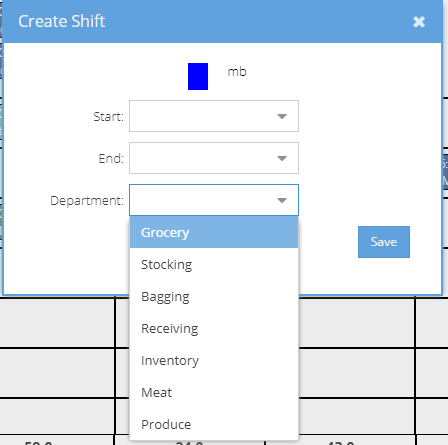The width and height of the screenshot is (448, 445).
Task: Click the Save button
Action: click(384, 242)
